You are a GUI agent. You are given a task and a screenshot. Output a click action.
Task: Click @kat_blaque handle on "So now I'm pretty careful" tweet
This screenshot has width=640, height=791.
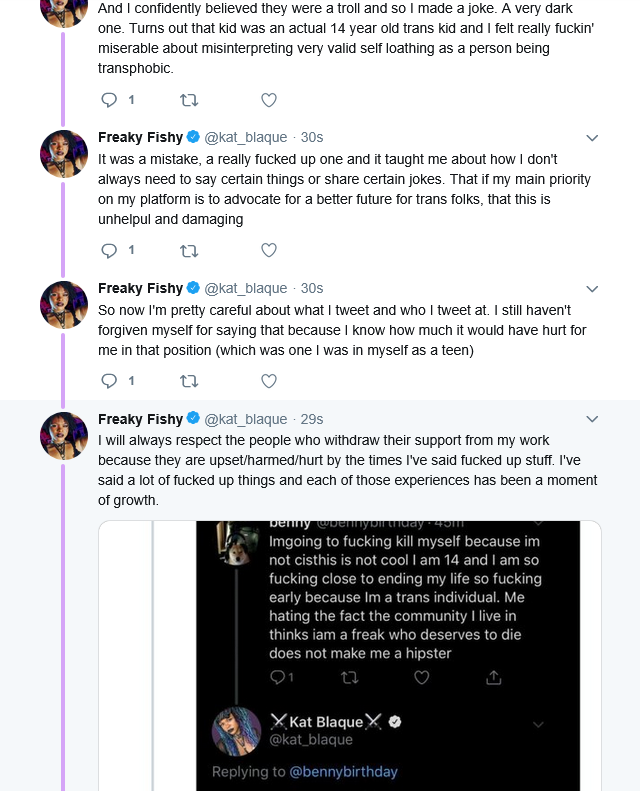click(x=246, y=288)
